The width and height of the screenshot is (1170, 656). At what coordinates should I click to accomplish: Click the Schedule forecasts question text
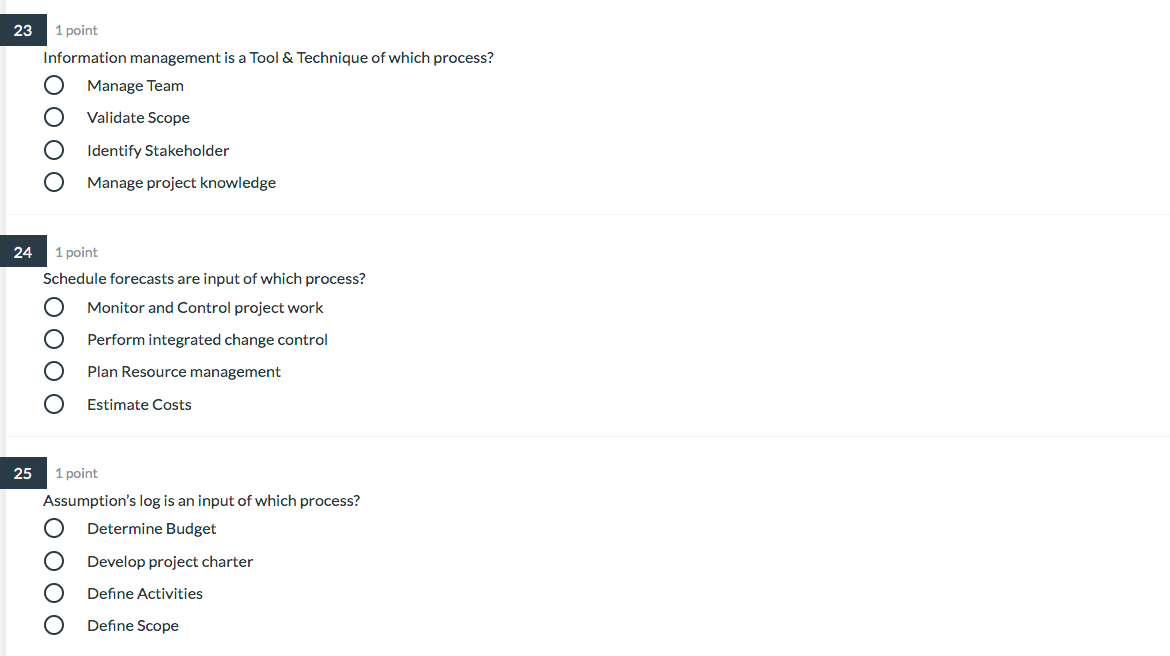pos(204,278)
